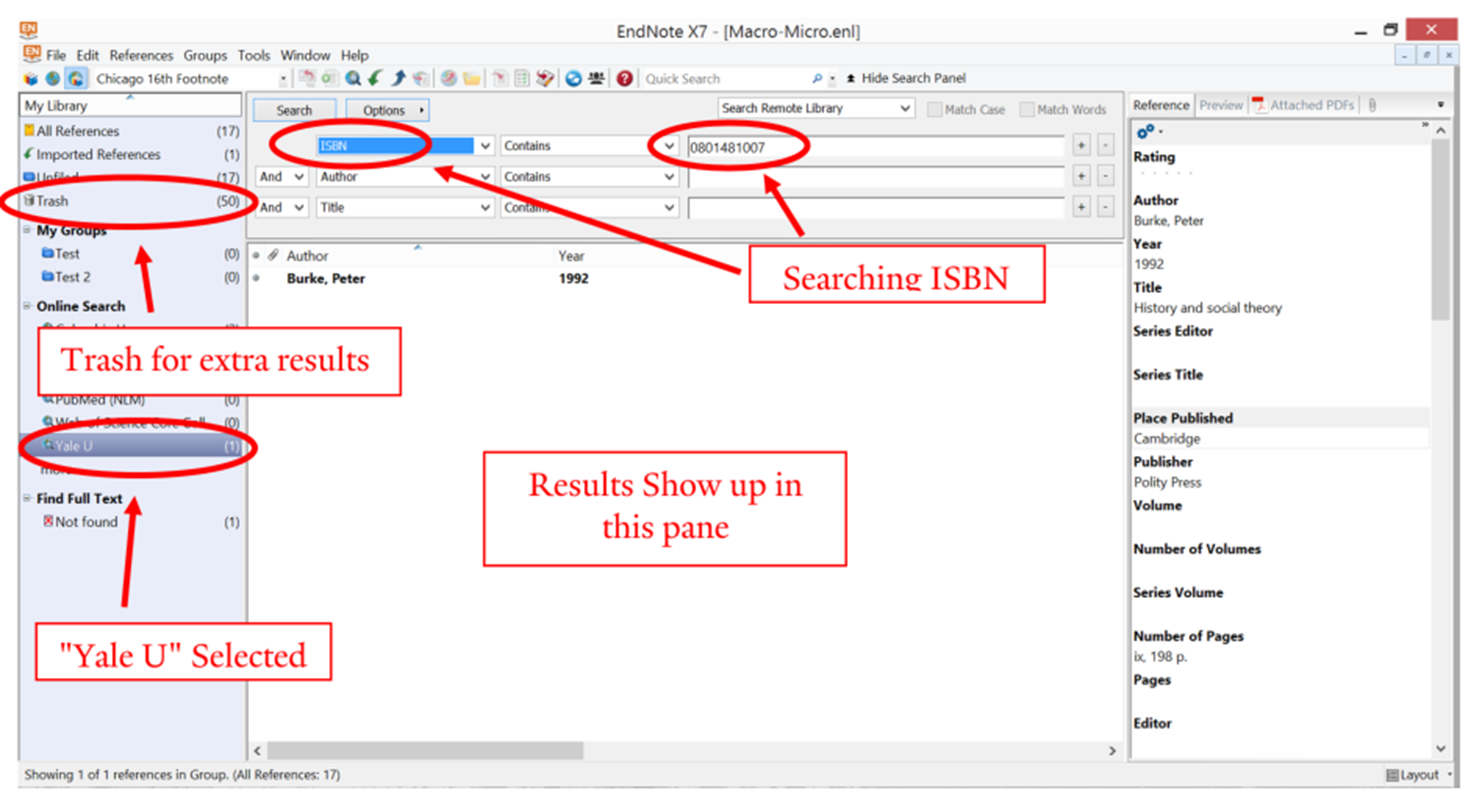Click the paperclip attachment tab icon
Viewport: 1471px width, 799px height.
pos(1373,105)
